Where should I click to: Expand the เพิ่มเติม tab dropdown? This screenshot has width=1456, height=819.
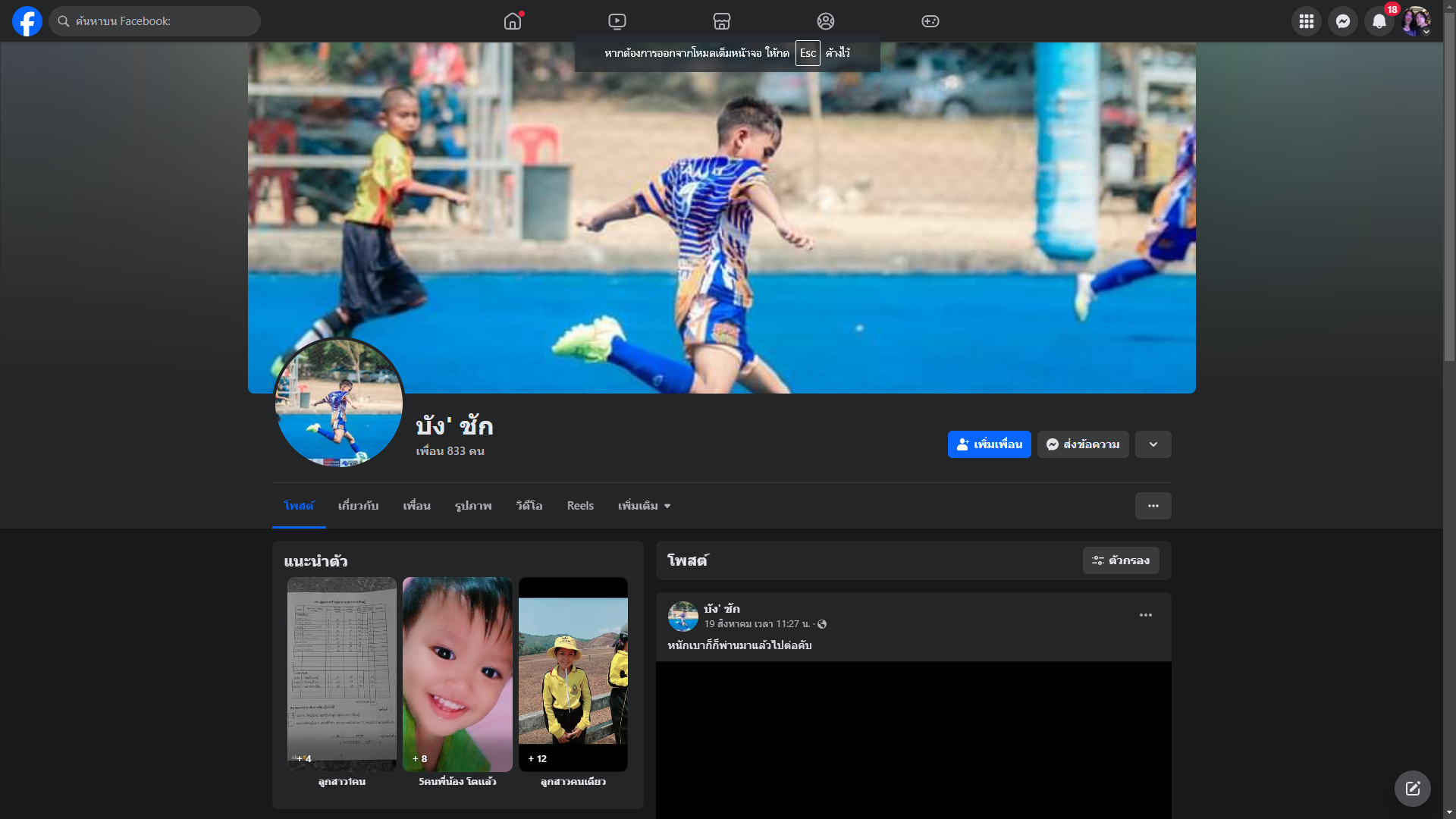pos(644,506)
